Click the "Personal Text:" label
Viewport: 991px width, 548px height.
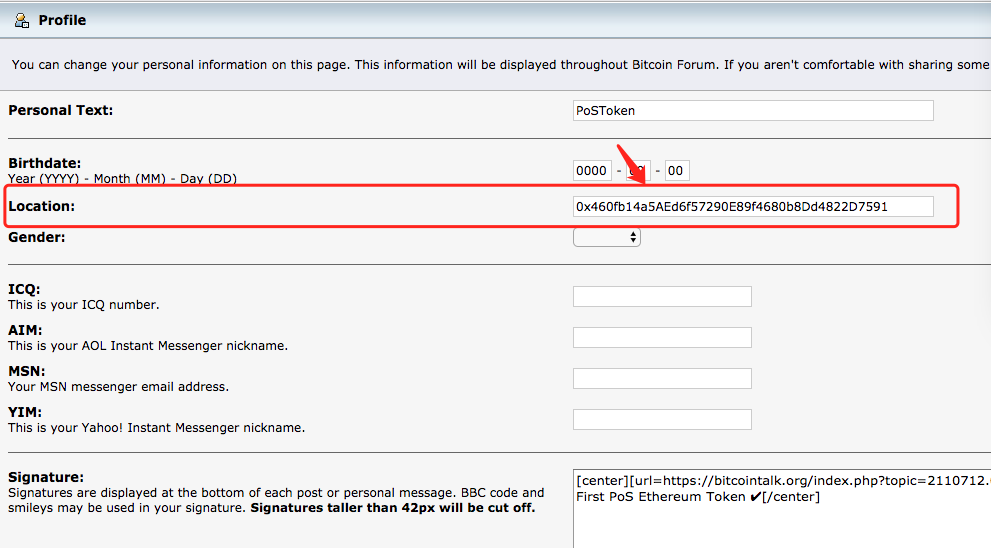point(61,110)
